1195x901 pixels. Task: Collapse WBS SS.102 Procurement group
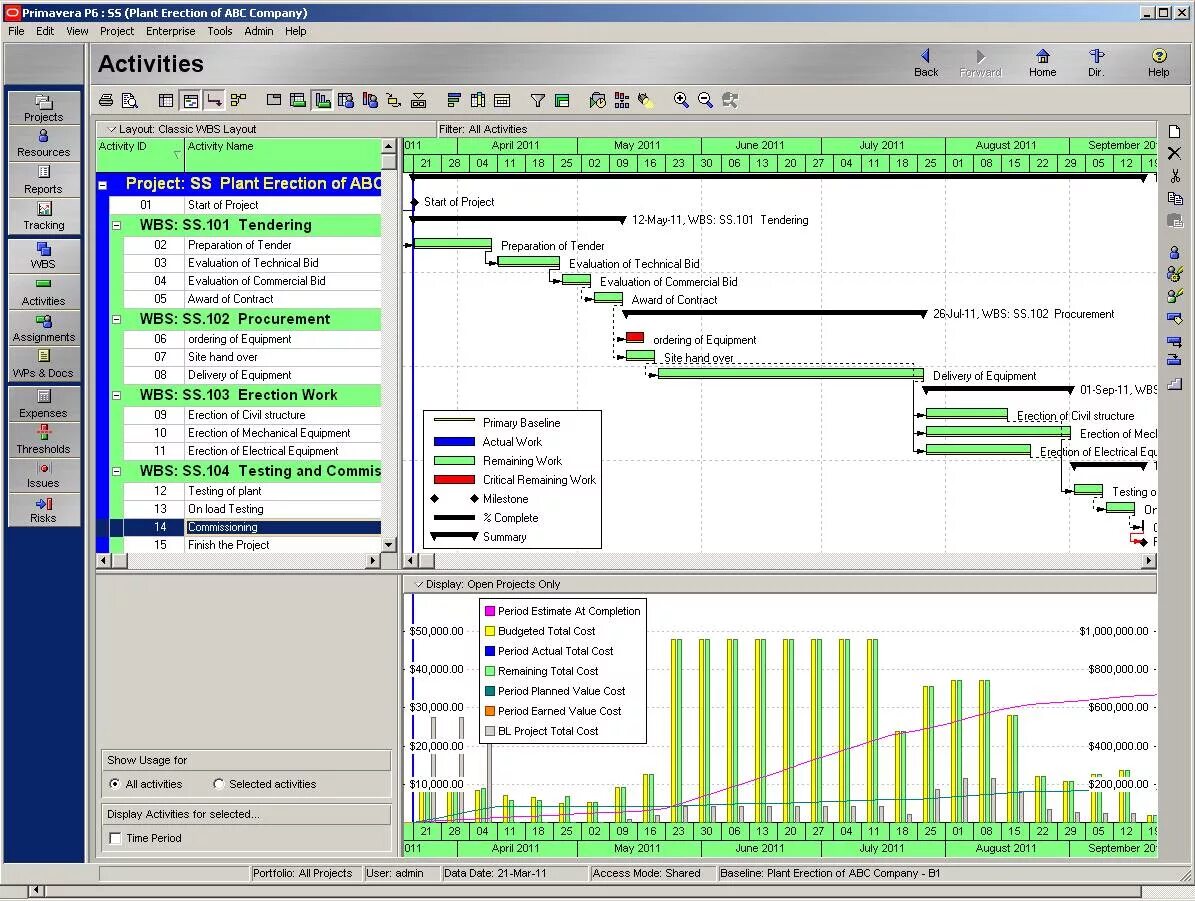click(117, 319)
